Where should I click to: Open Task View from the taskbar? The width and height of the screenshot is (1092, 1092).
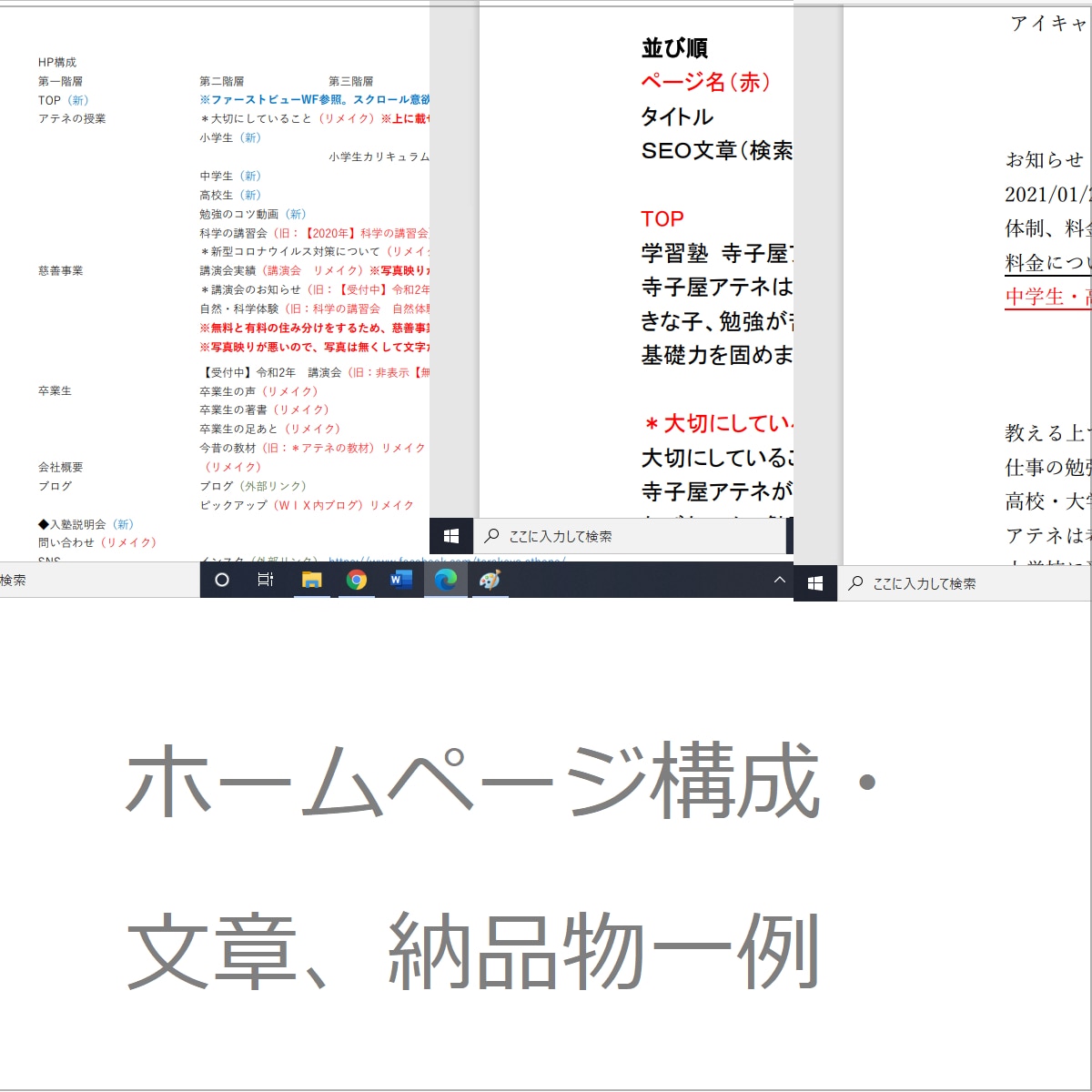pyautogui.click(x=266, y=580)
